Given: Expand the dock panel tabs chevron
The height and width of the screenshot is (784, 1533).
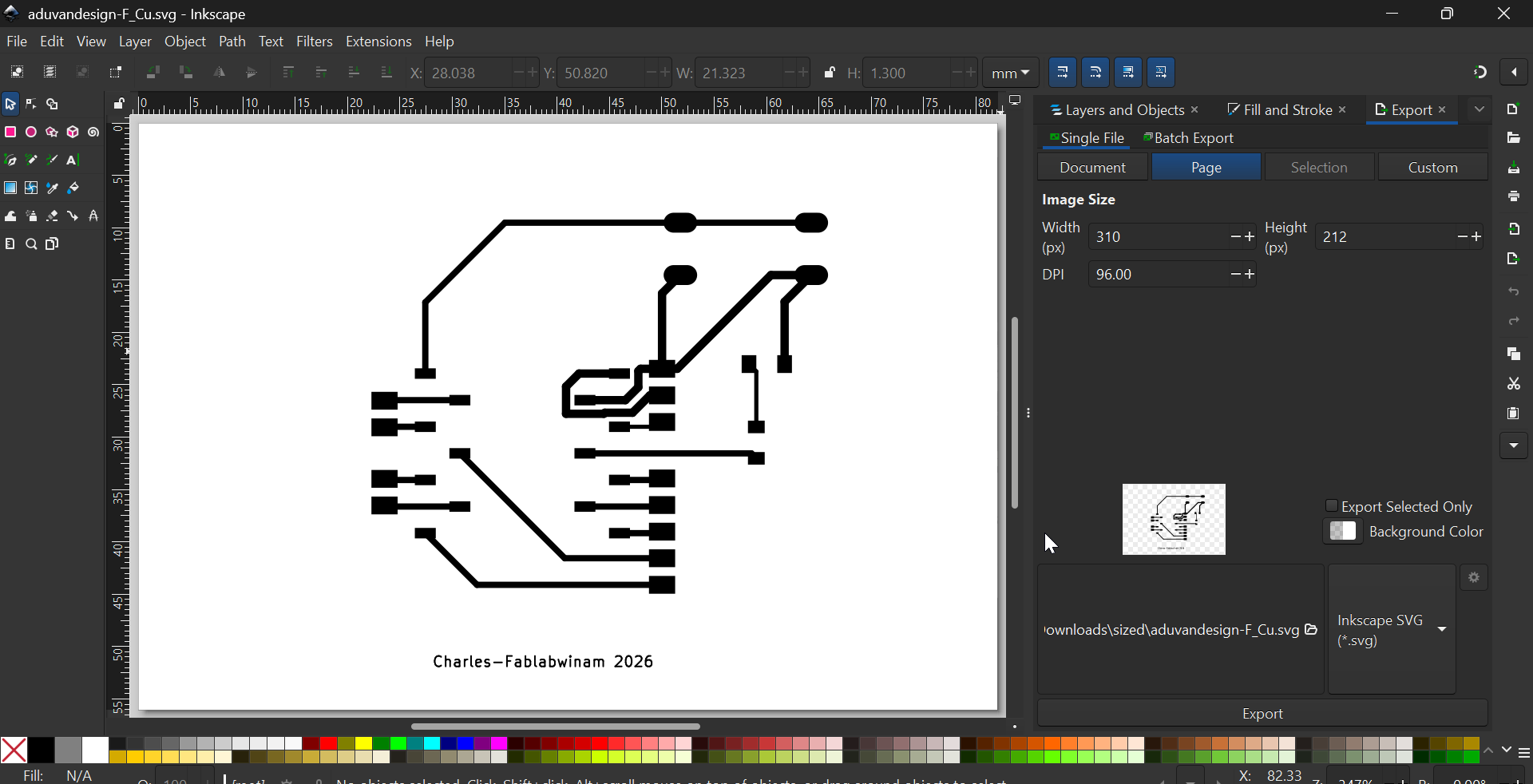Looking at the screenshot, I should coord(1480,109).
